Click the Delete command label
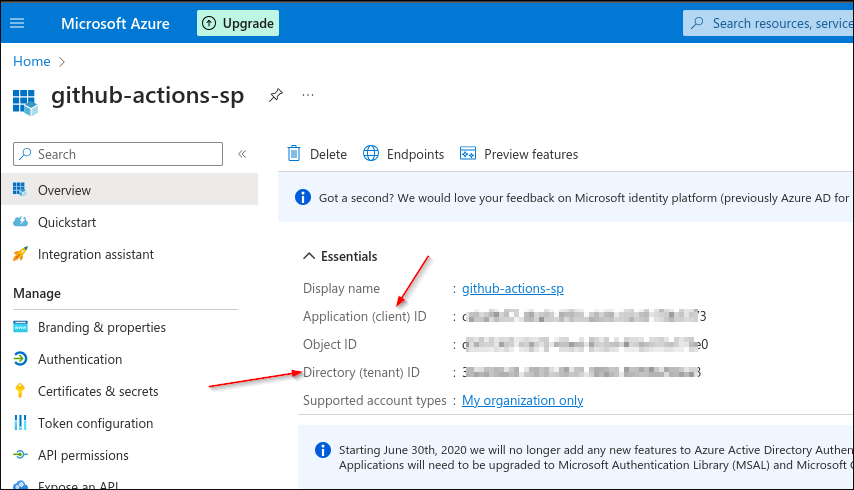 pyautogui.click(x=328, y=155)
